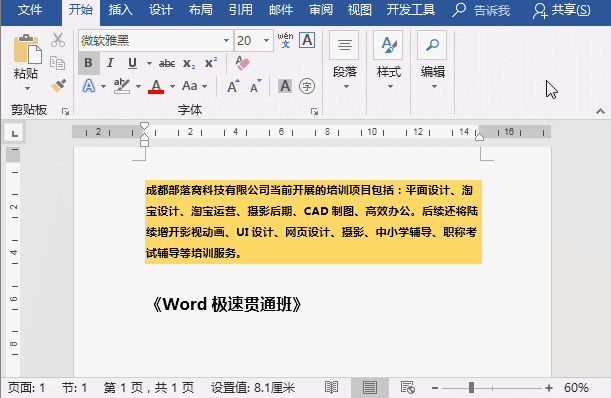
Task: Switch to Read Mode view icon
Action: pos(332,388)
